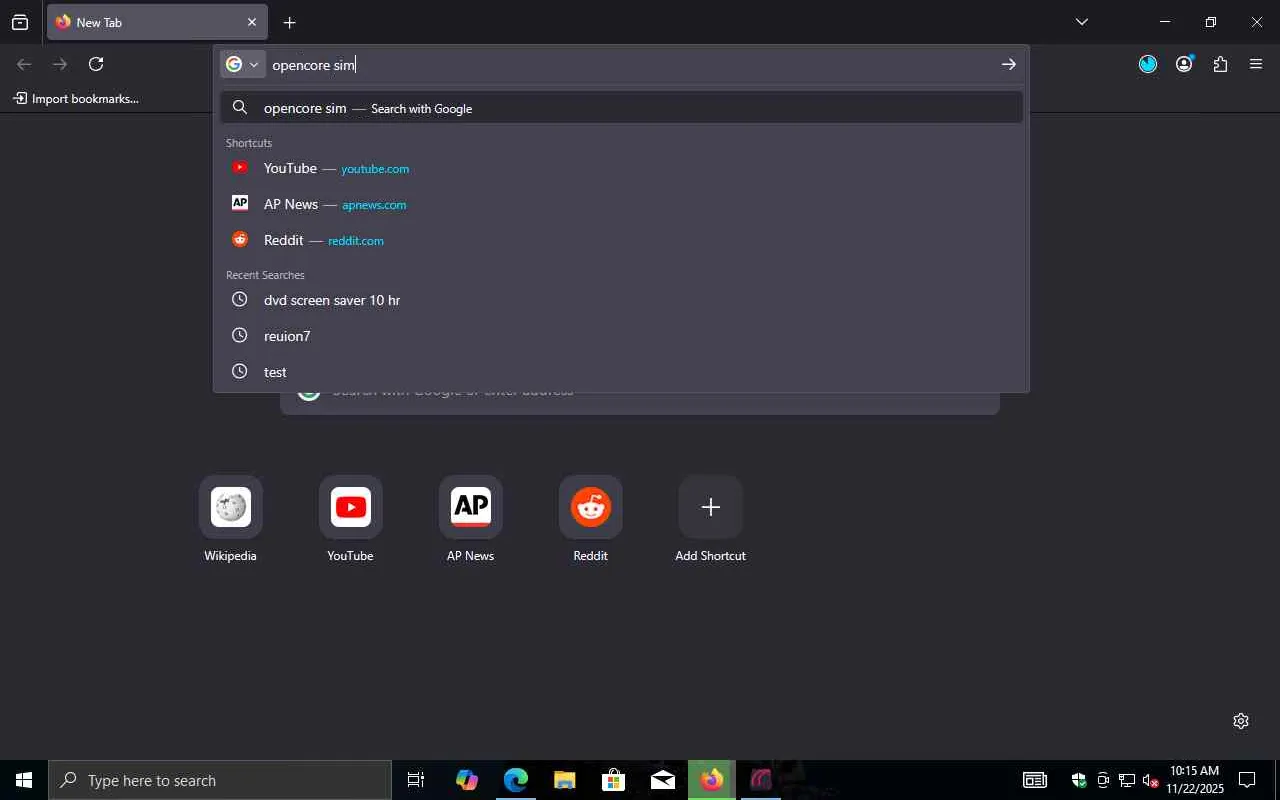This screenshot has width=1280, height=800.
Task: Open the Action Center notifications icon
Action: tap(1247, 780)
